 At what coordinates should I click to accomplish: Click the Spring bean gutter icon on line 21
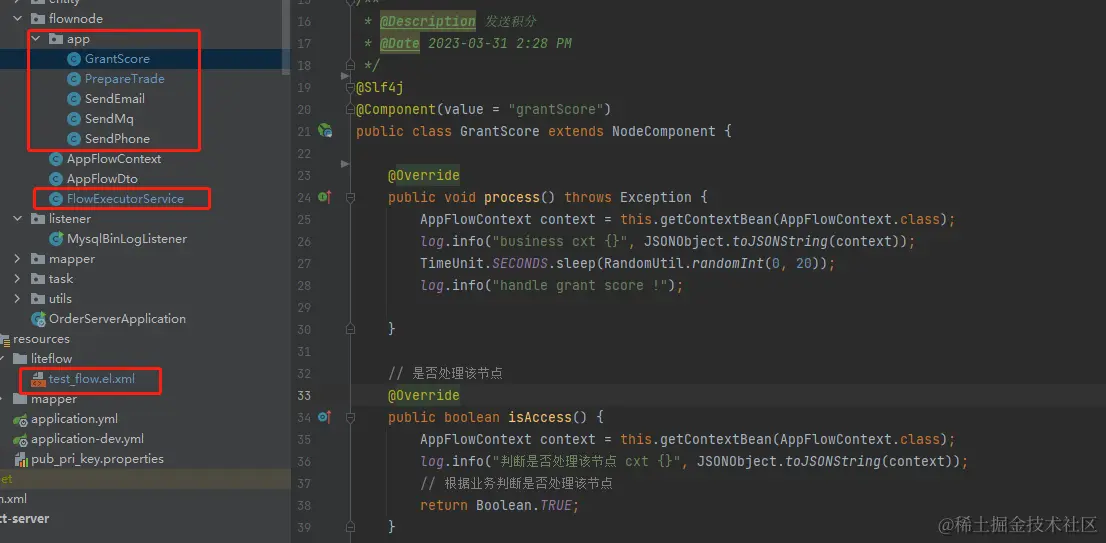pos(324,130)
